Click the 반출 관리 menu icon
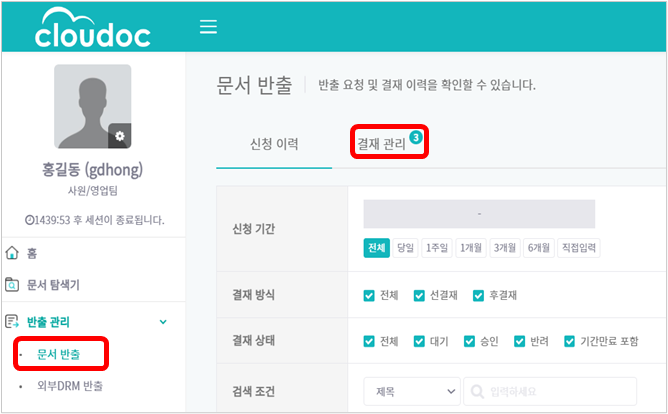 tap(13, 321)
